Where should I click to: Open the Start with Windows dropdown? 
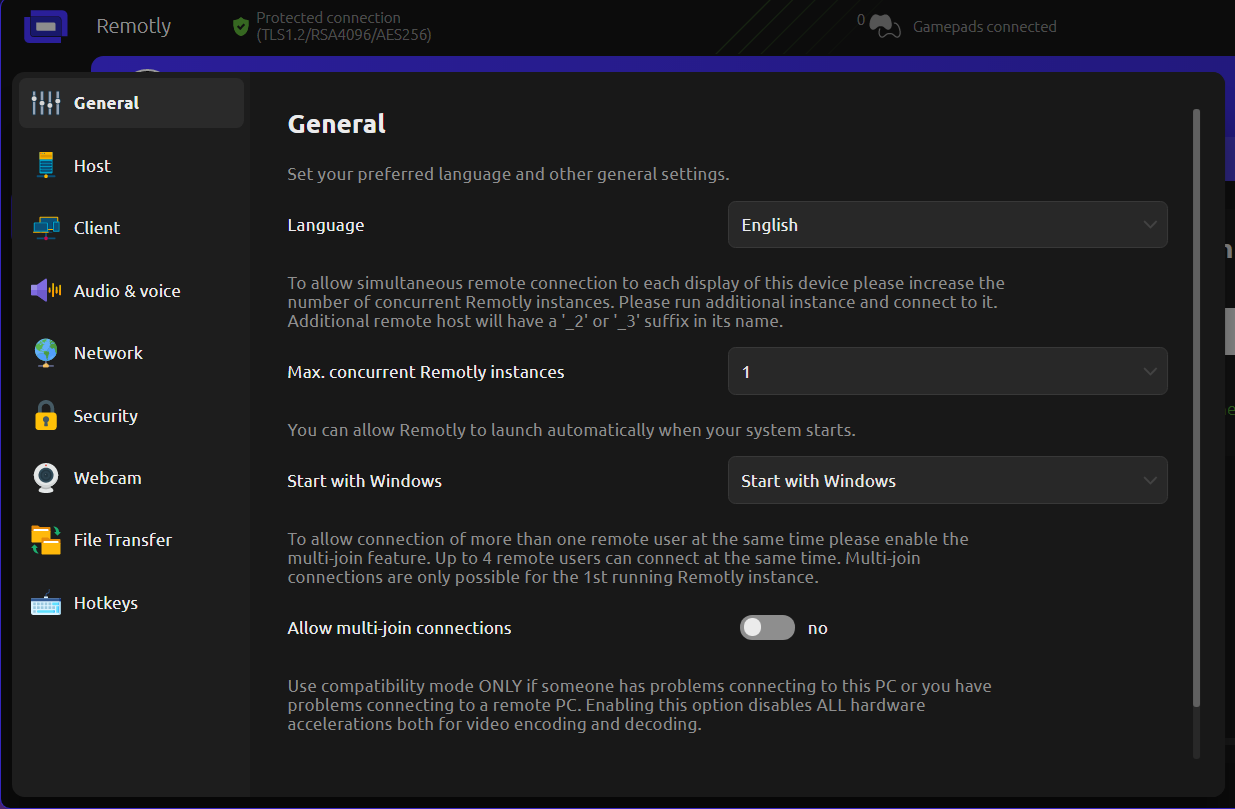tap(946, 481)
